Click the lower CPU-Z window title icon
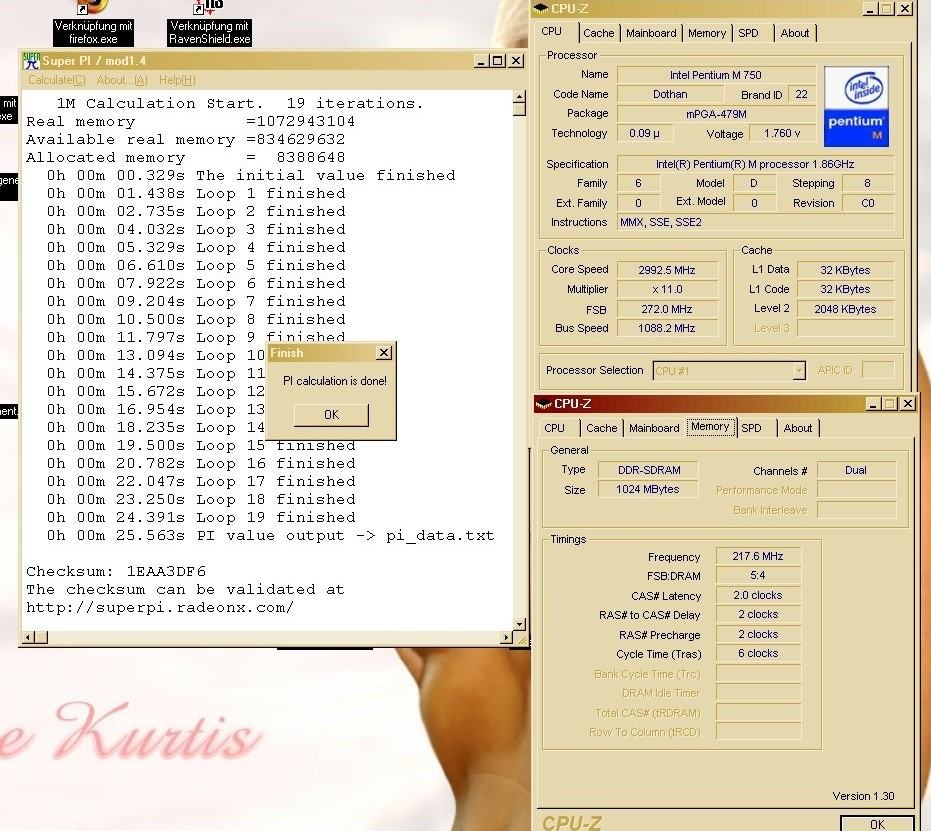The height and width of the screenshot is (831, 931). coord(543,404)
